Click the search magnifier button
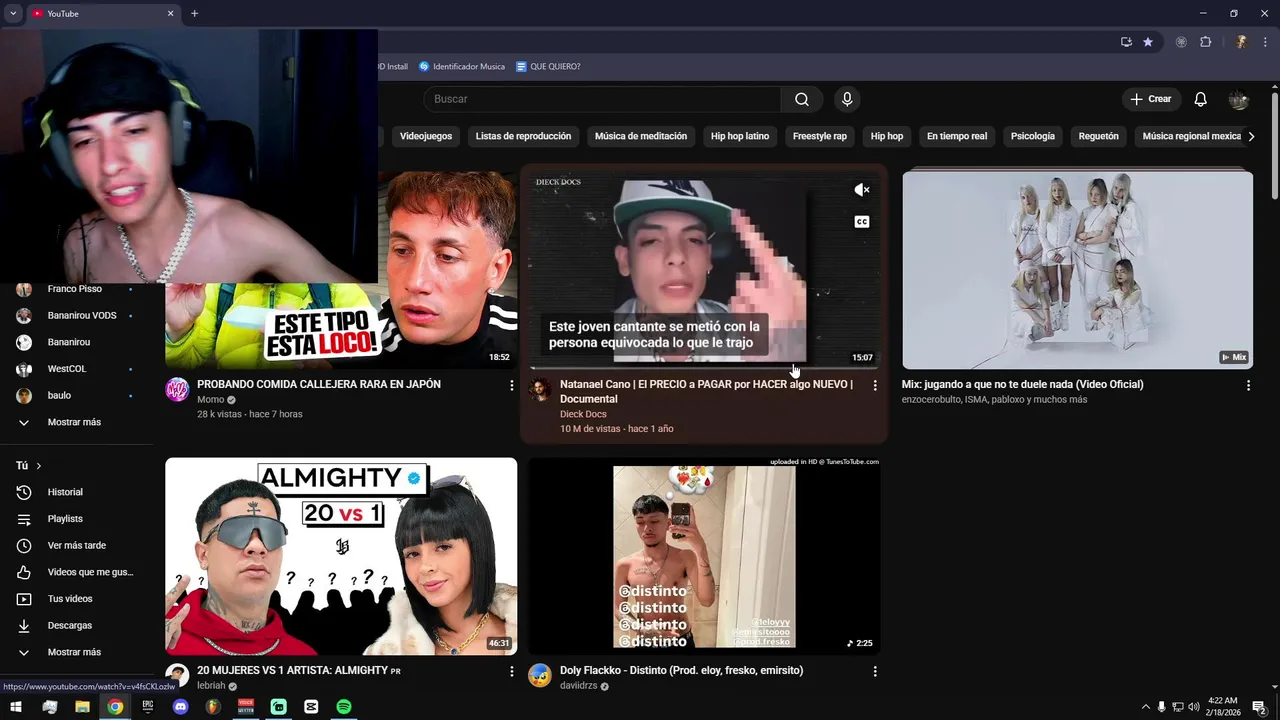 coord(802,99)
